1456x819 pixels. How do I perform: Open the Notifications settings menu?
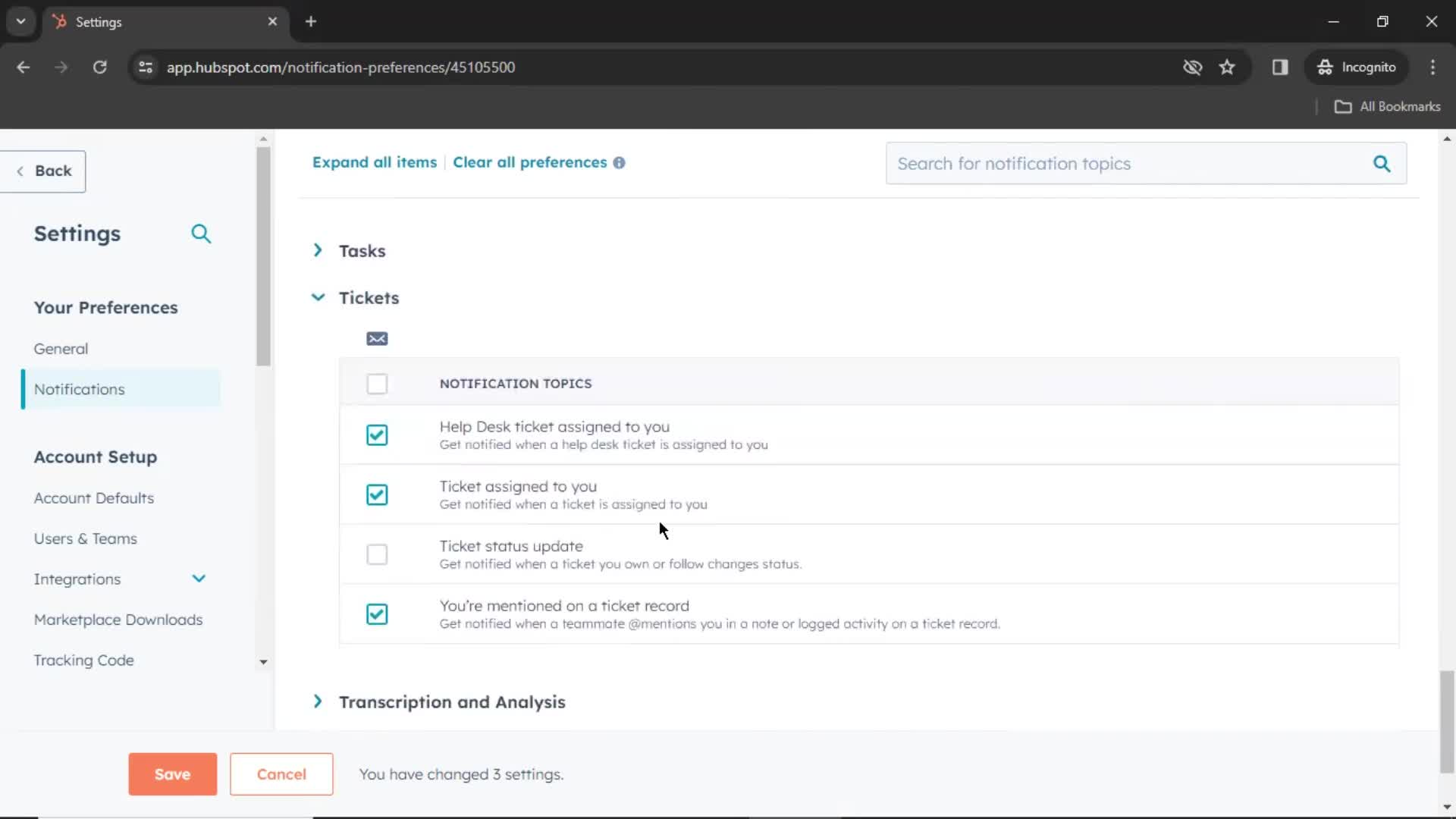click(x=79, y=389)
